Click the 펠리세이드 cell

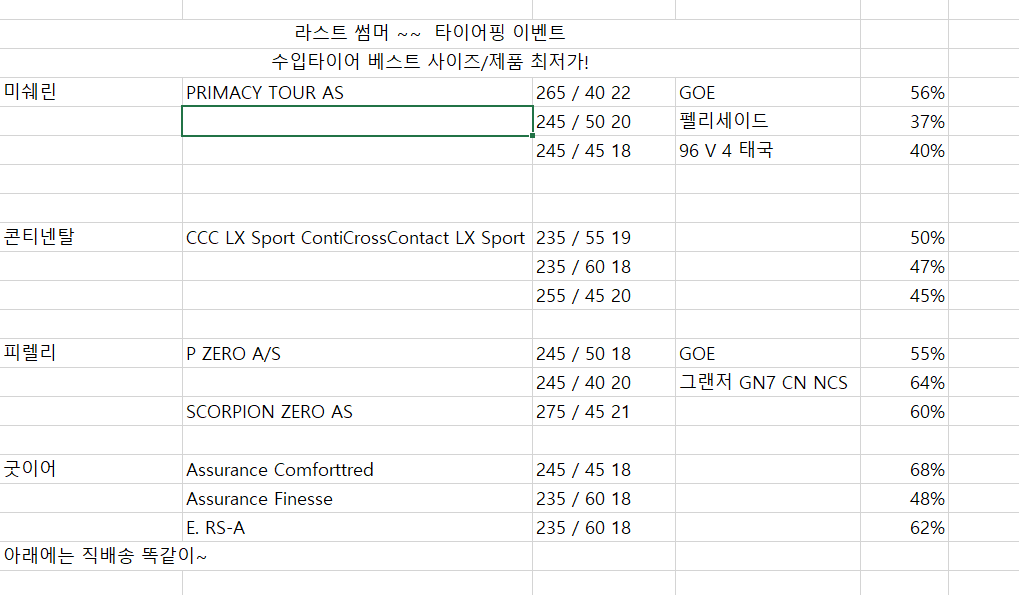tap(724, 122)
